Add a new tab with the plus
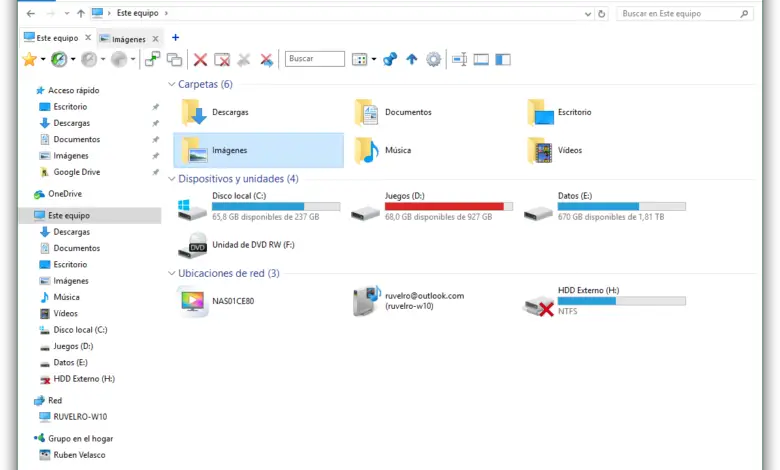 pyautogui.click(x=175, y=38)
